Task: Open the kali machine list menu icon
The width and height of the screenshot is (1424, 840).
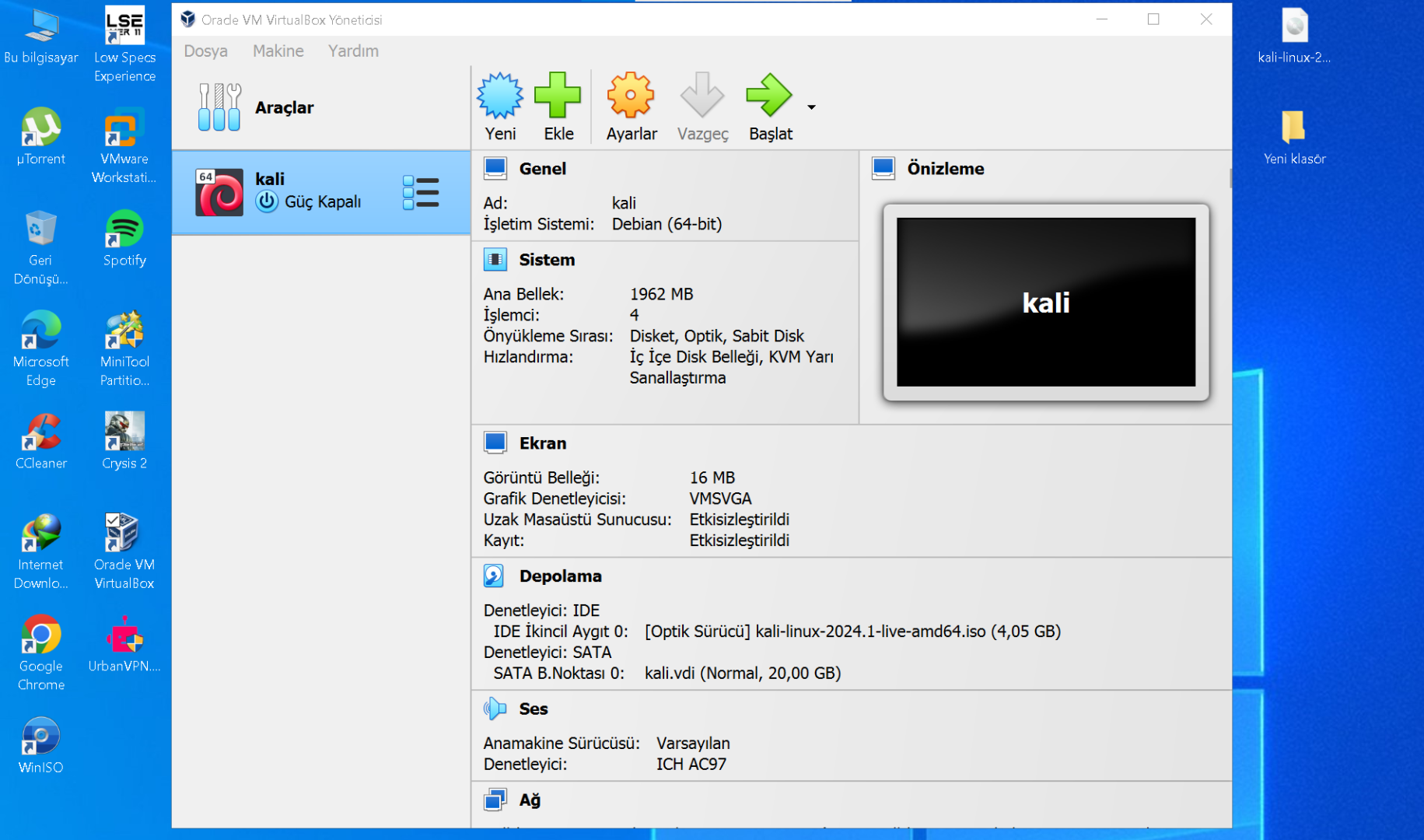Action: [421, 192]
